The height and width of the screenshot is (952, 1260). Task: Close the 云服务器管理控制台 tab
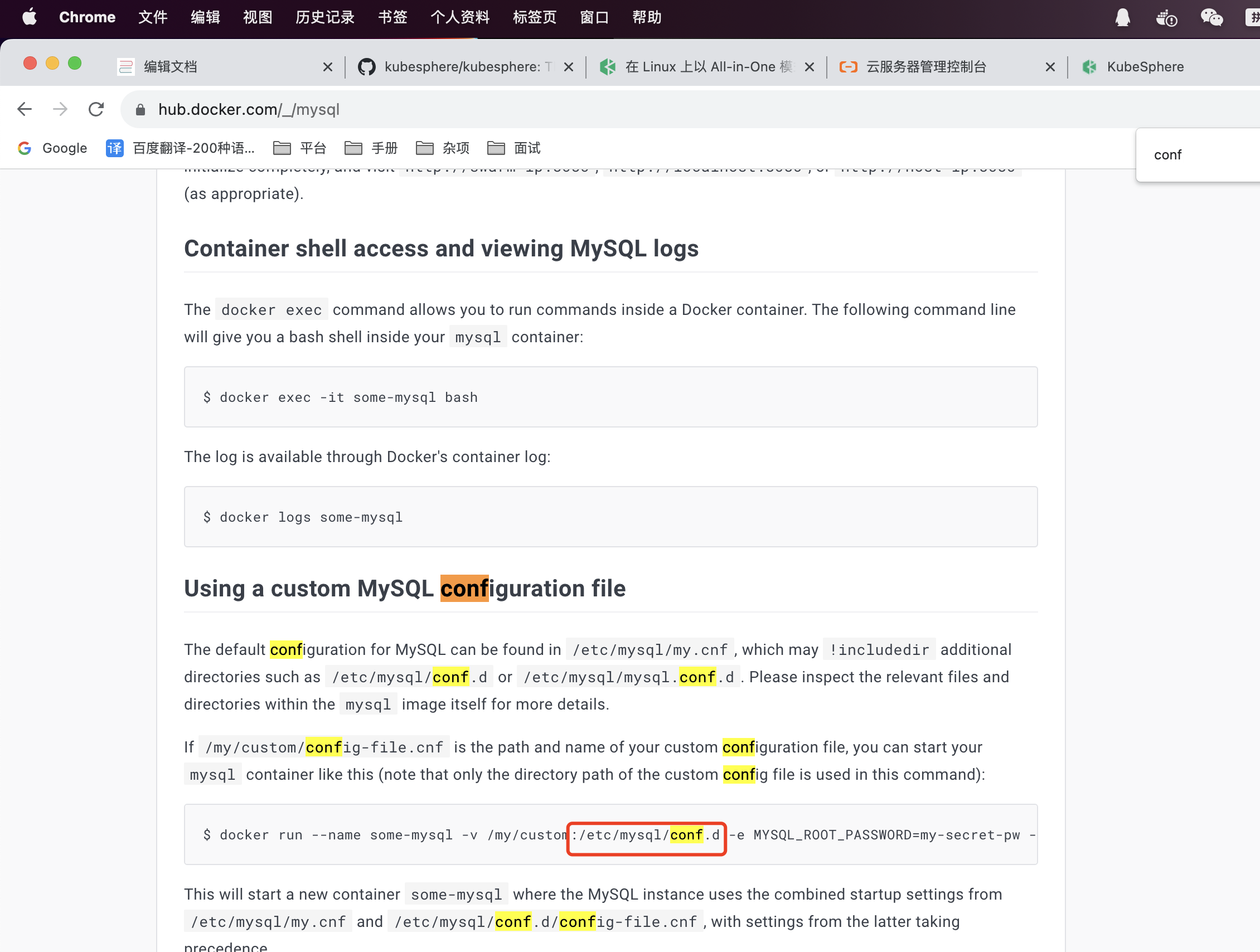click(x=1050, y=67)
